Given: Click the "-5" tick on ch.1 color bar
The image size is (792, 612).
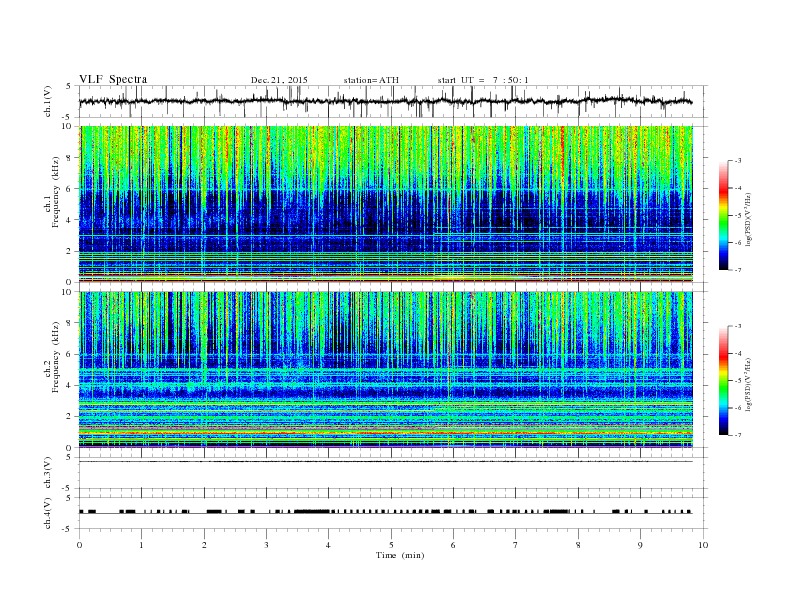Looking at the screenshot, I should point(738,216).
